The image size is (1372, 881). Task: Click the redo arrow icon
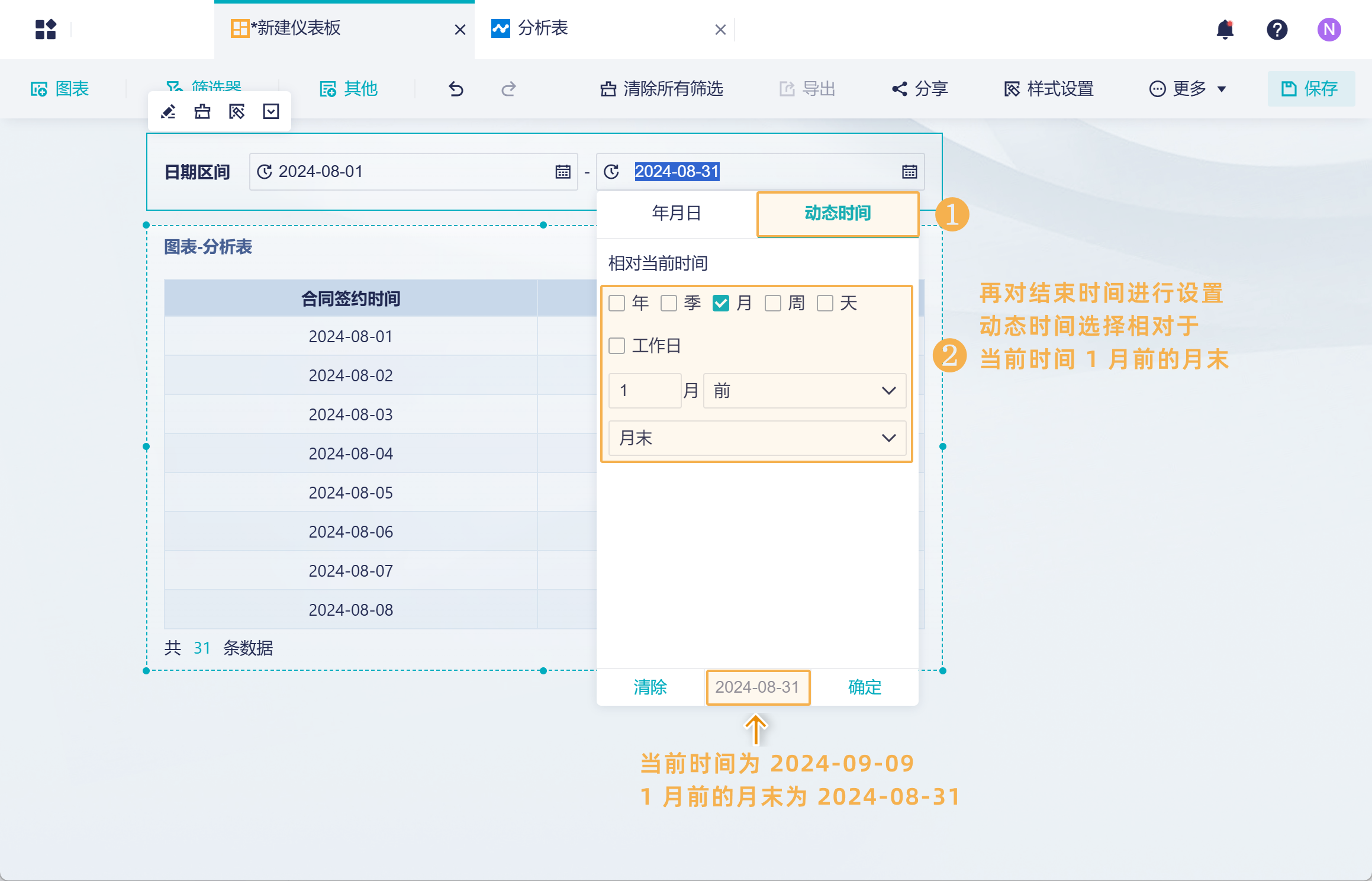coord(508,89)
